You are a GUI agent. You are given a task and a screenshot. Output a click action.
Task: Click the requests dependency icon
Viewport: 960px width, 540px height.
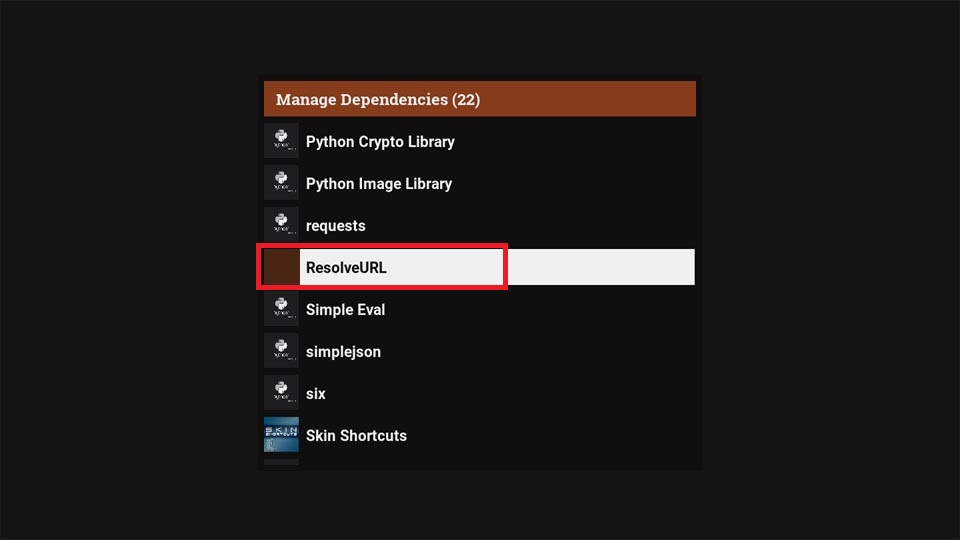(281, 225)
